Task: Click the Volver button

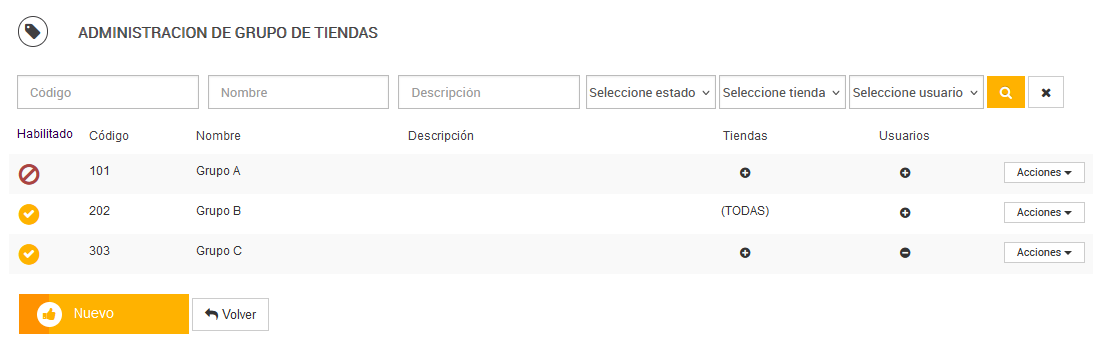Action: tap(230, 314)
